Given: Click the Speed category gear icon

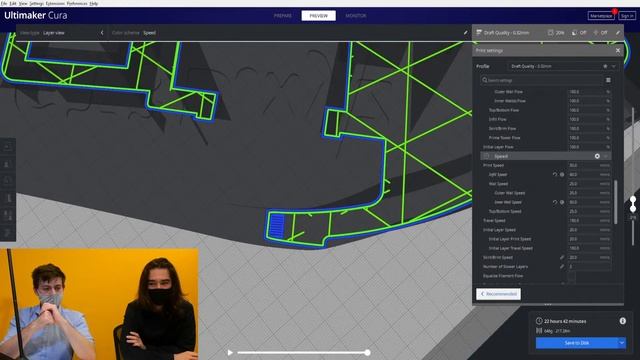Looking at the screenshot, I should click(x=597, y=156).
